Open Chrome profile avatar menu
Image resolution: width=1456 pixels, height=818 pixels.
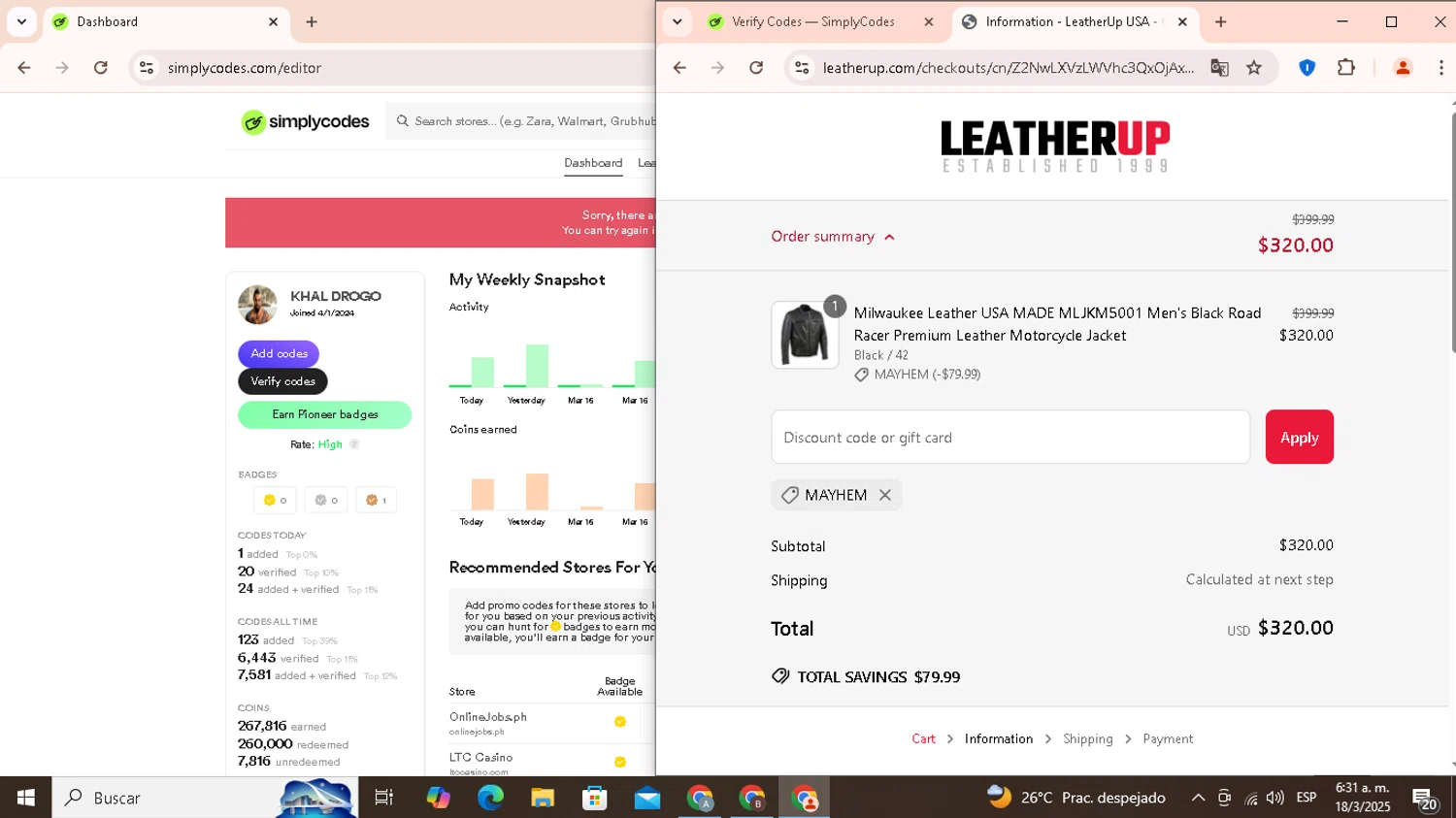click(x=1403, y=68)
